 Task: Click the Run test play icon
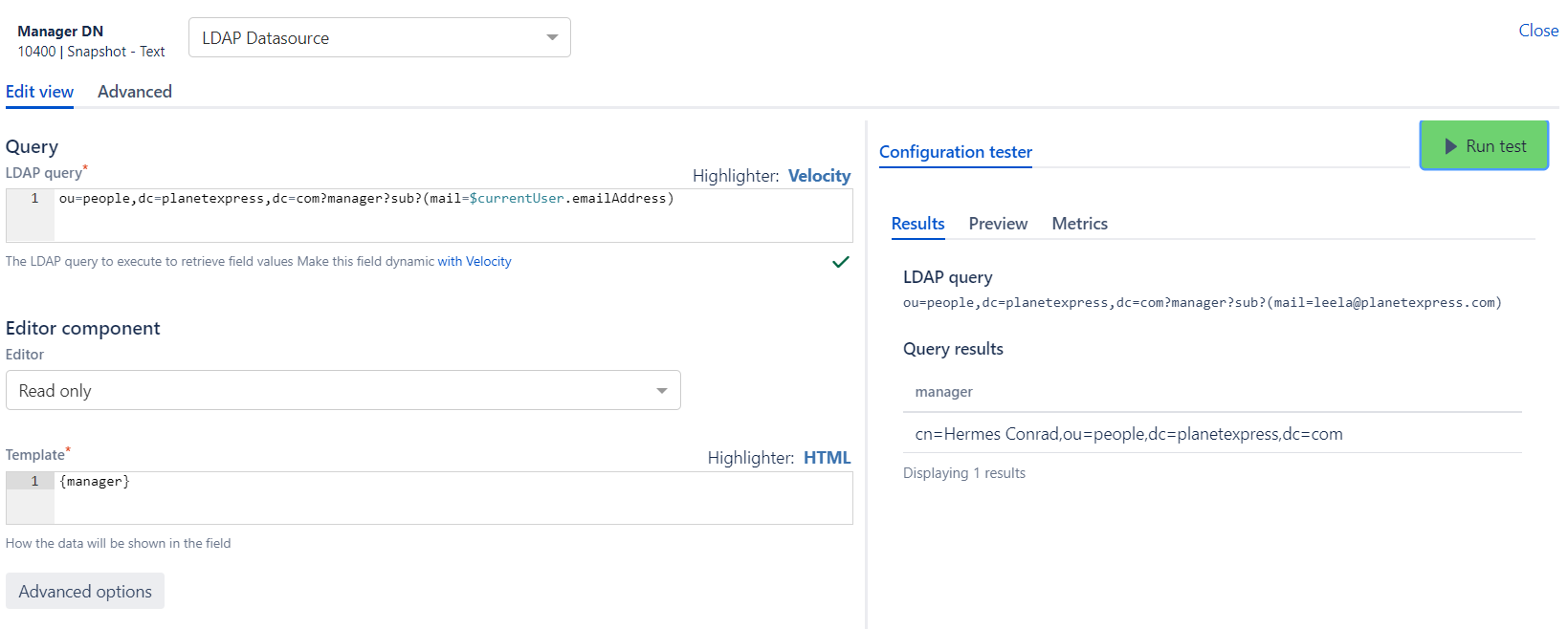coord(1450,146)
